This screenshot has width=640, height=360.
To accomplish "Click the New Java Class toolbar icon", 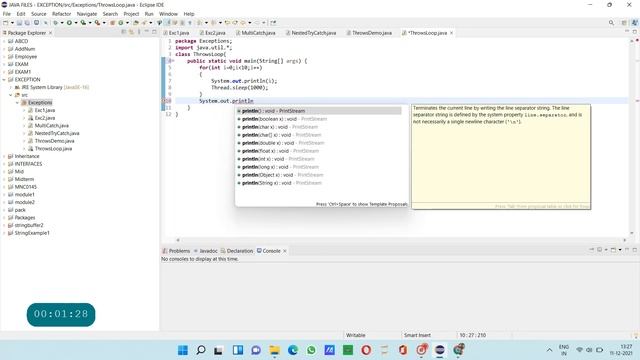I will point(121,23).
